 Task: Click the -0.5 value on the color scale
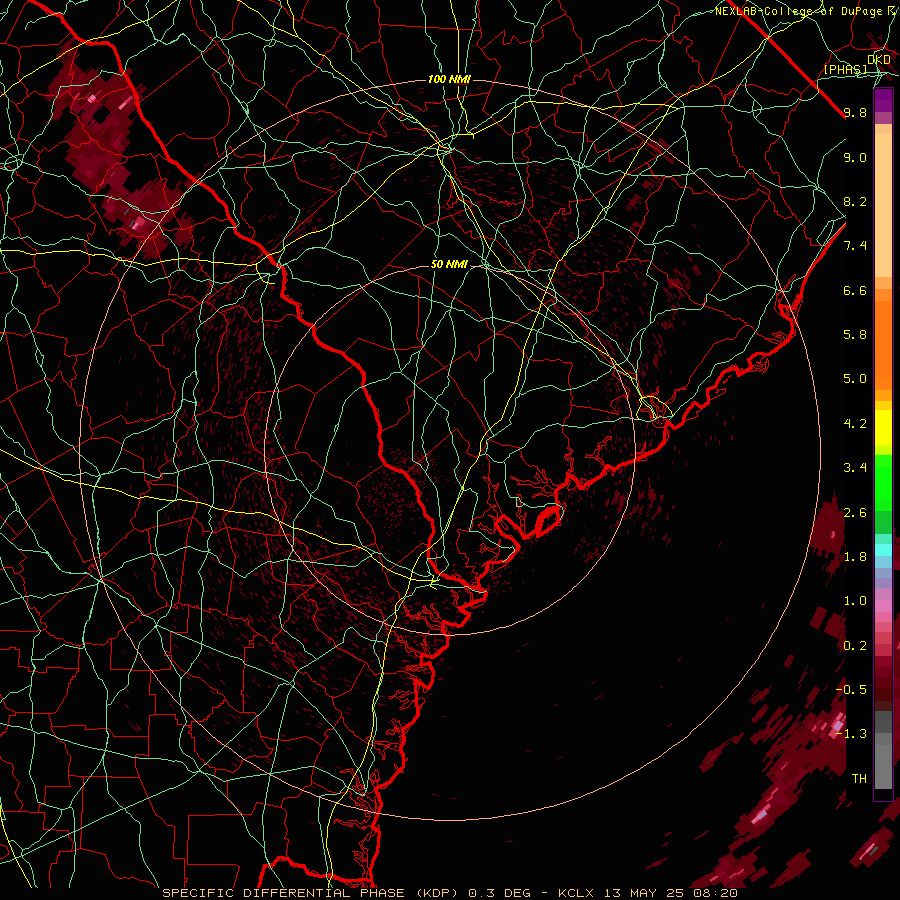tap(851, 690)
